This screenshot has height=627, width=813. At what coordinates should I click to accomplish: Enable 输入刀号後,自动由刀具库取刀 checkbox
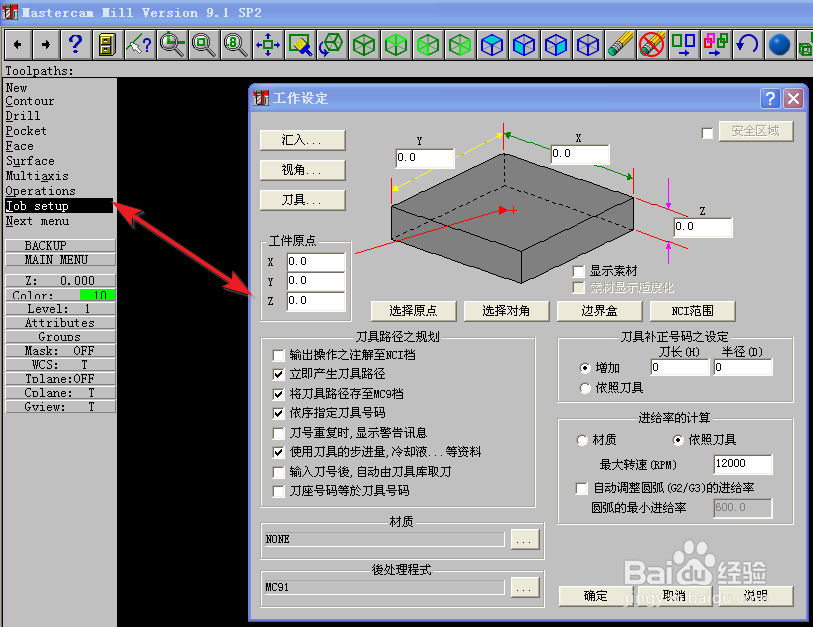278,472
